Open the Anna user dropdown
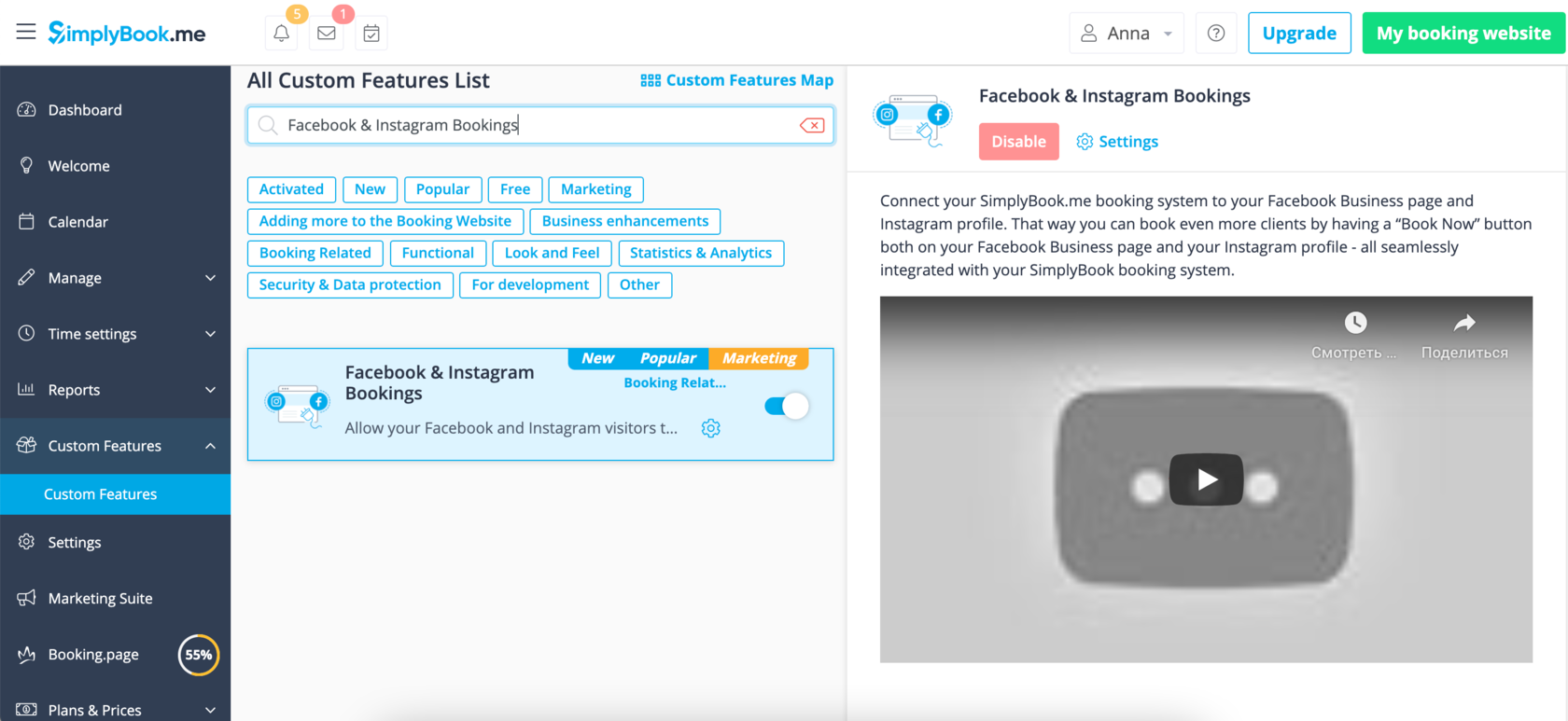Viewport: 1568px width, 721px height. (1127, 34)
